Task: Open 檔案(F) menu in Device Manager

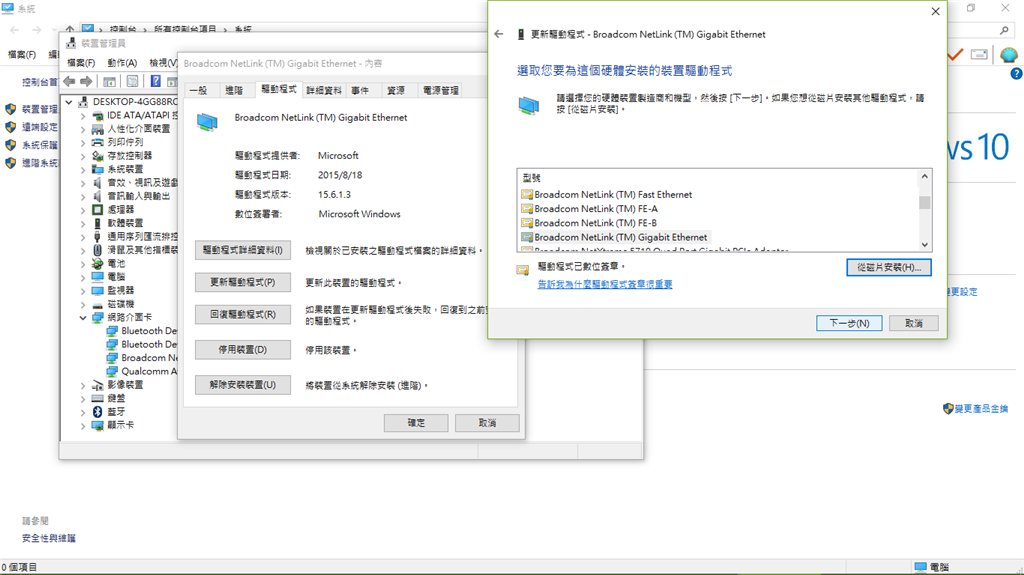Action: point(81,63)
